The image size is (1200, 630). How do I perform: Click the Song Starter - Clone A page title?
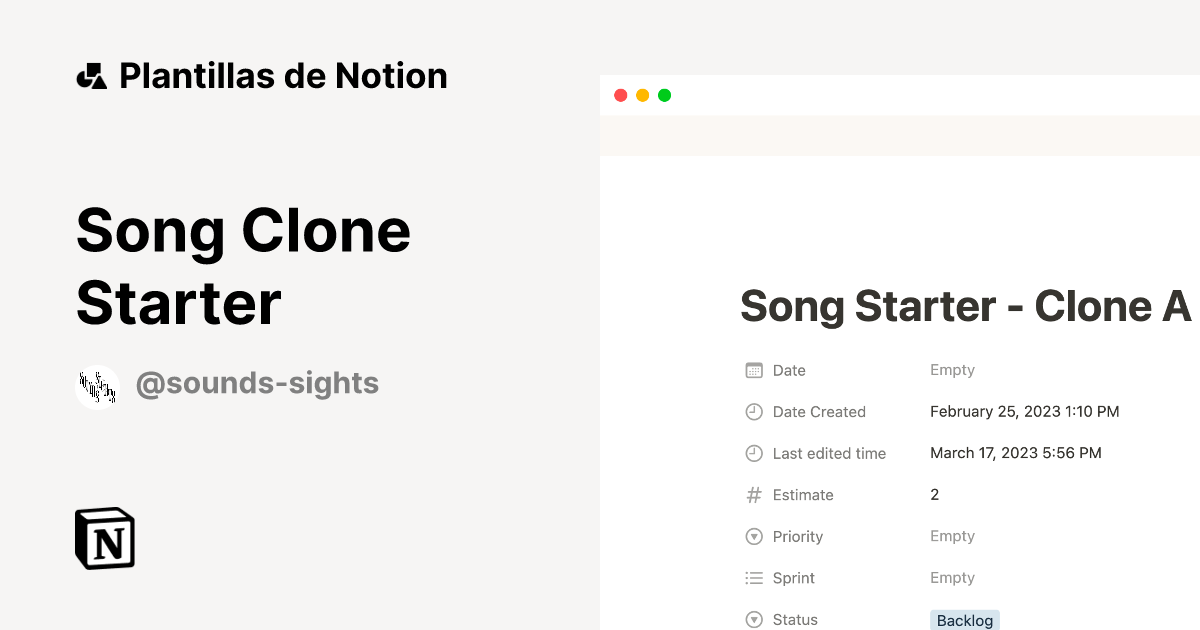[x=965, y=307]
